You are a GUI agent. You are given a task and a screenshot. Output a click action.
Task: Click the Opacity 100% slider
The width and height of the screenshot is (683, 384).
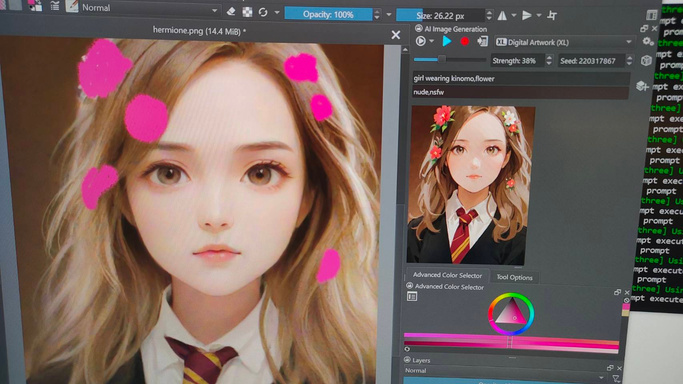pos(328,15)
